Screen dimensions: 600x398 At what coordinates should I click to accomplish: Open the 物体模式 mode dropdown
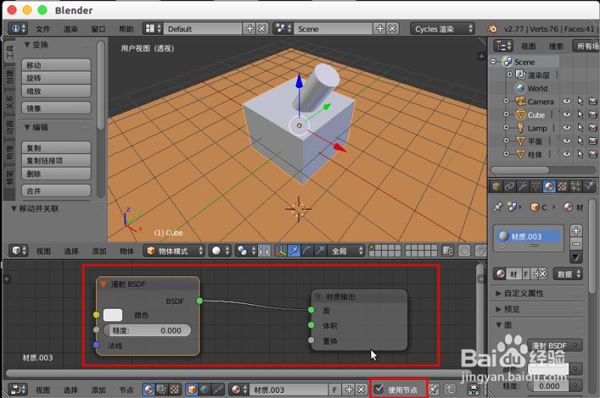point(174,251)
